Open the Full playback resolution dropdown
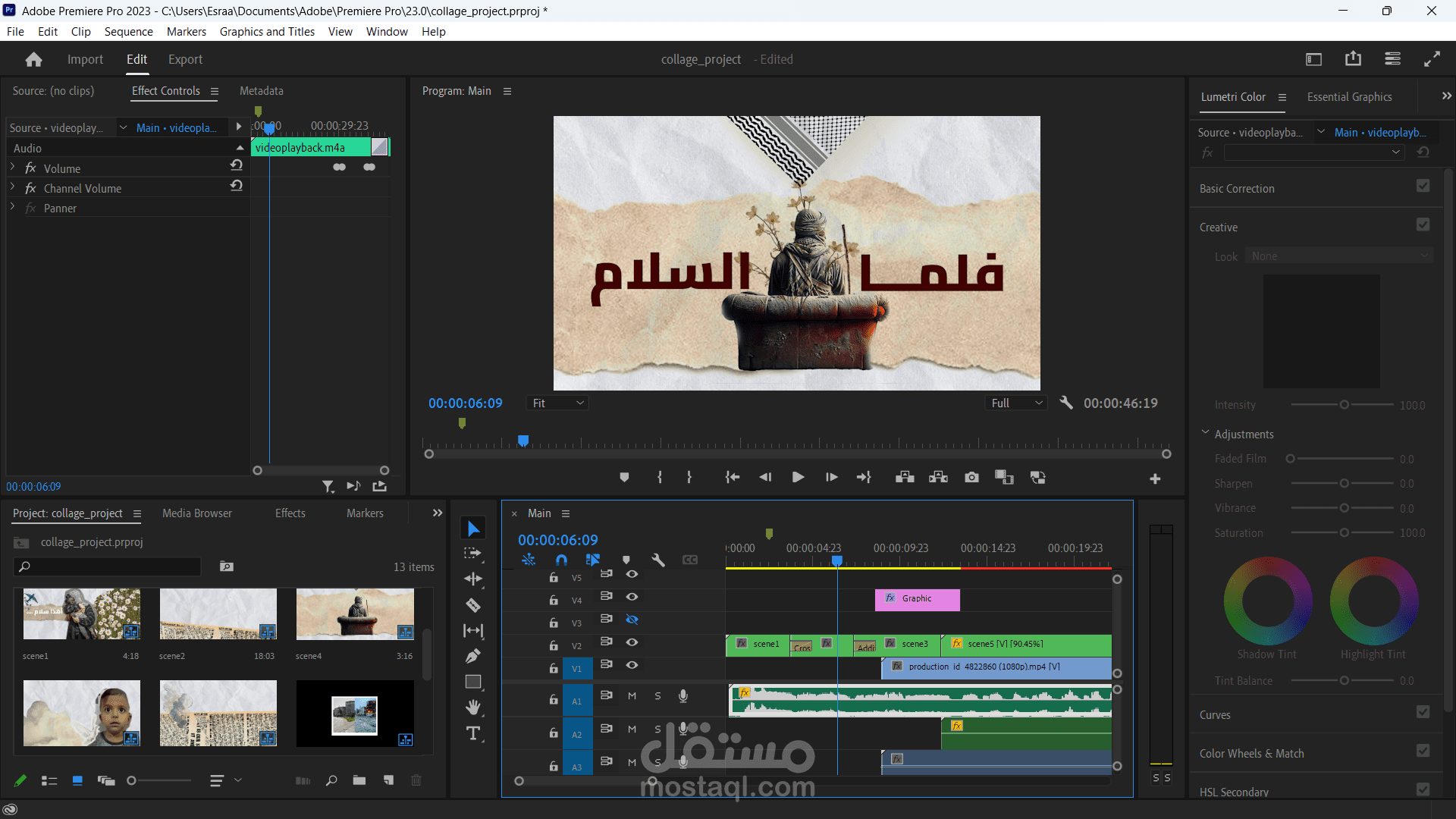Screen dimensions: 1456x819 coord(1016,403)
